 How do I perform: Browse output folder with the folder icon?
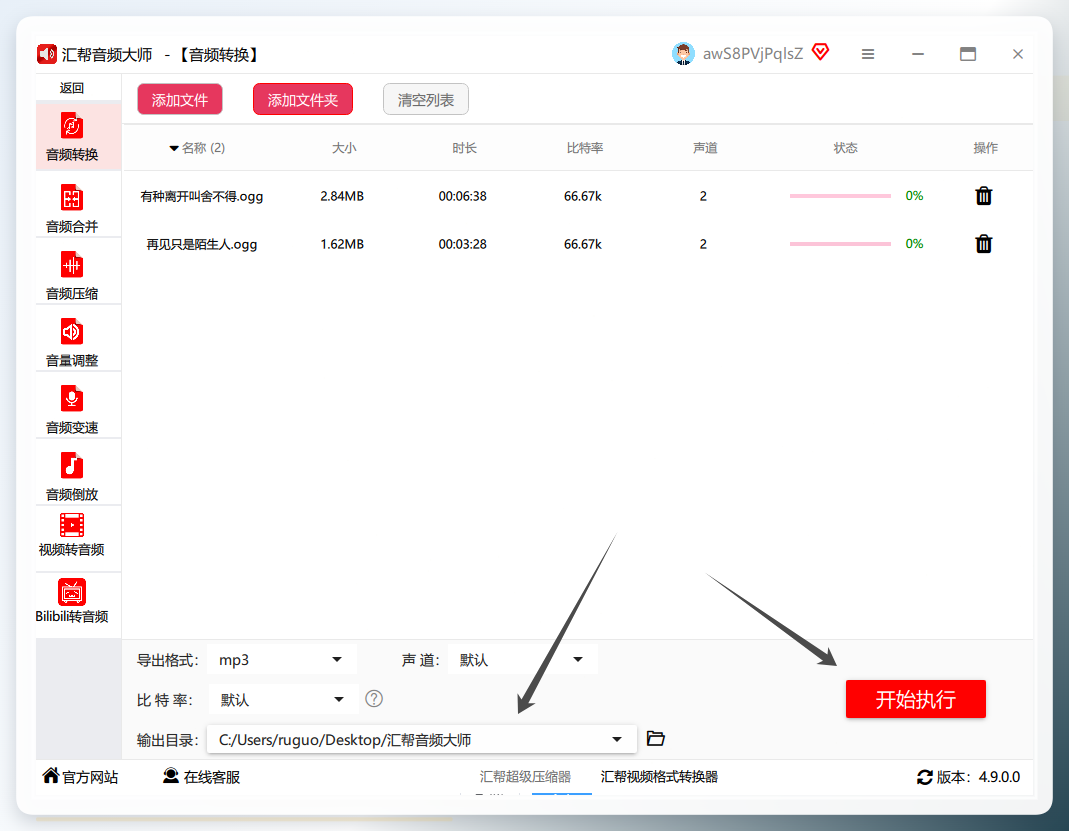coord(655,738)
